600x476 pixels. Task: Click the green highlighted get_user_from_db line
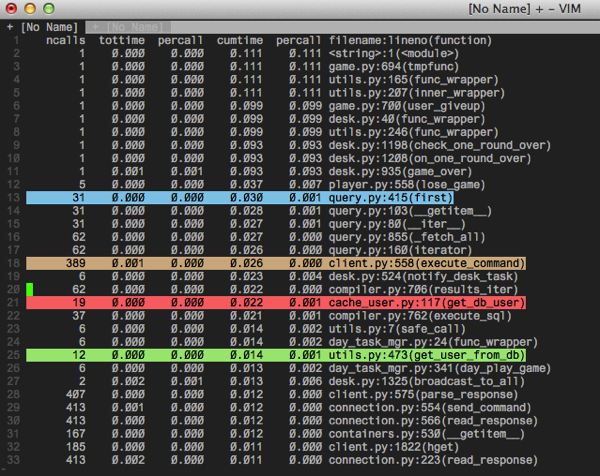click(x=276, y=355)
